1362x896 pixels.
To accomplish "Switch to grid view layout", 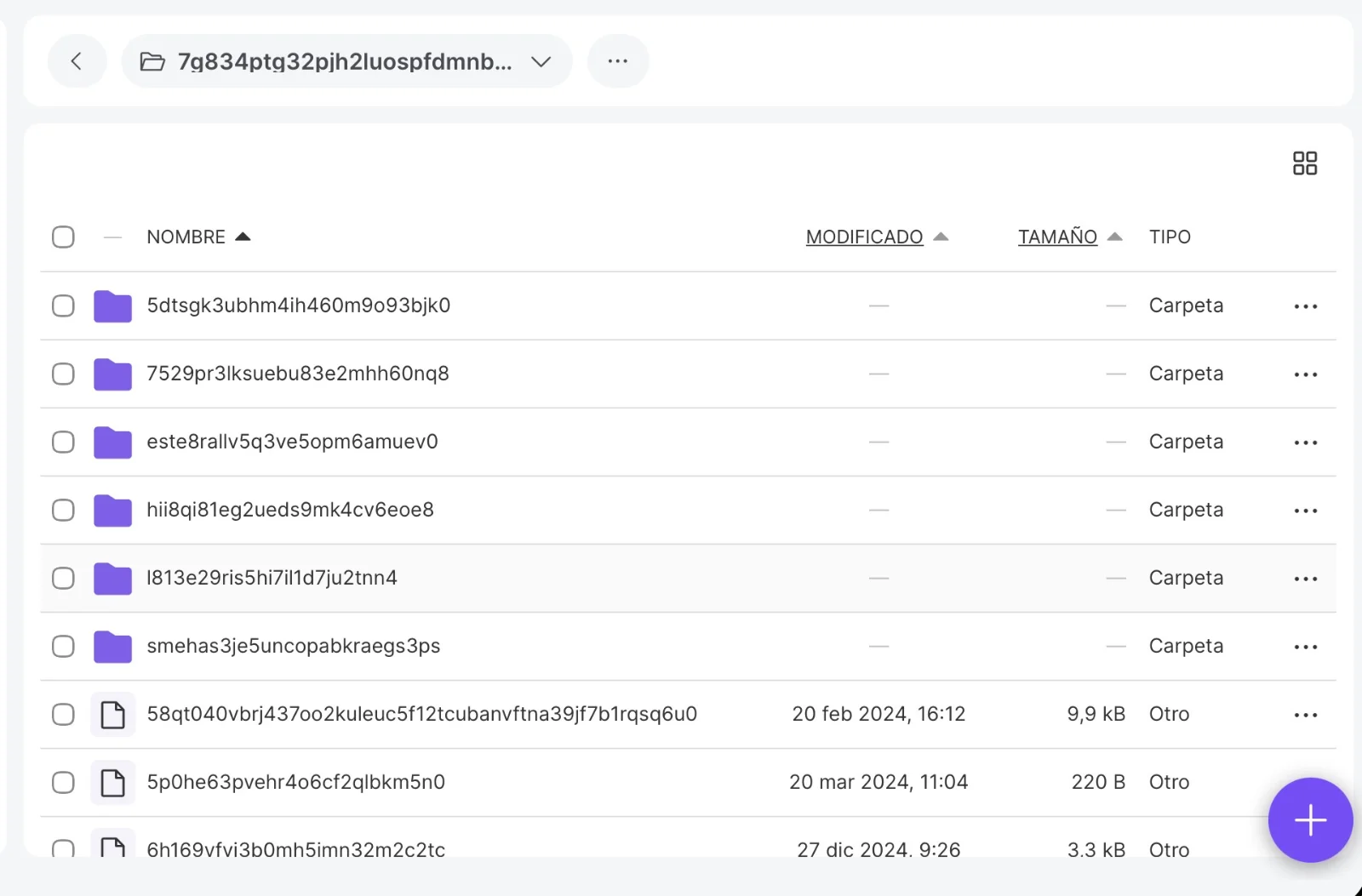I will coord(1304,163).
